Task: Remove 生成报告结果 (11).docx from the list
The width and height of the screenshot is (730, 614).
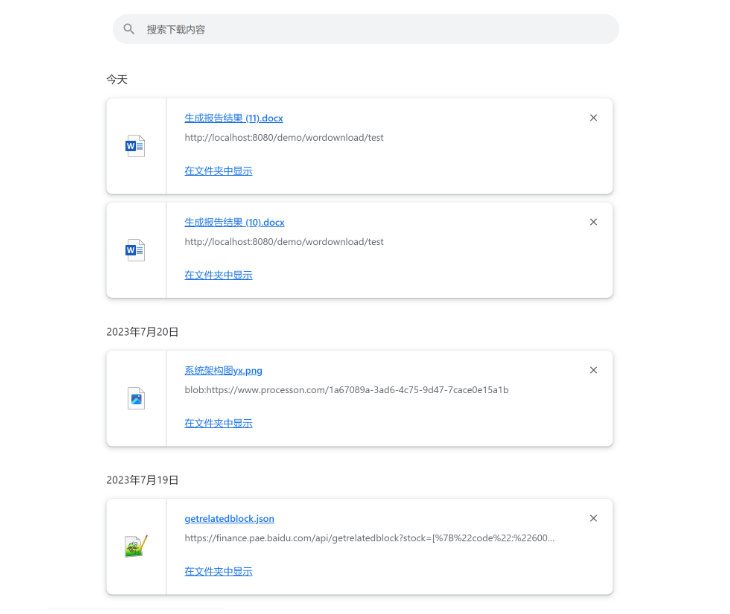Action: click(593, 118)
